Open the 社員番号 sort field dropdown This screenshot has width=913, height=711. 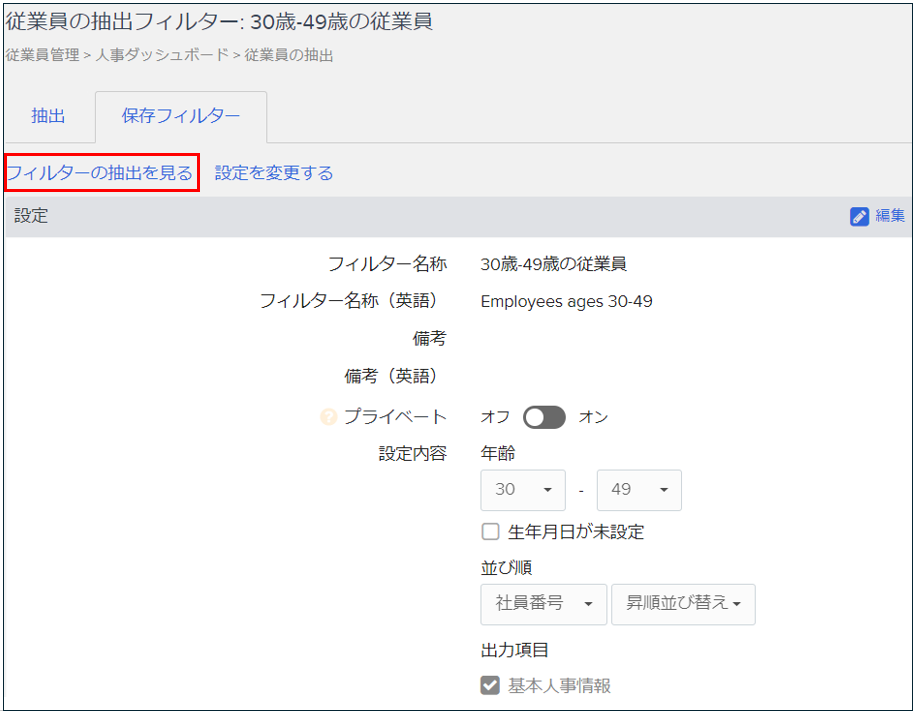pos(543,604)
